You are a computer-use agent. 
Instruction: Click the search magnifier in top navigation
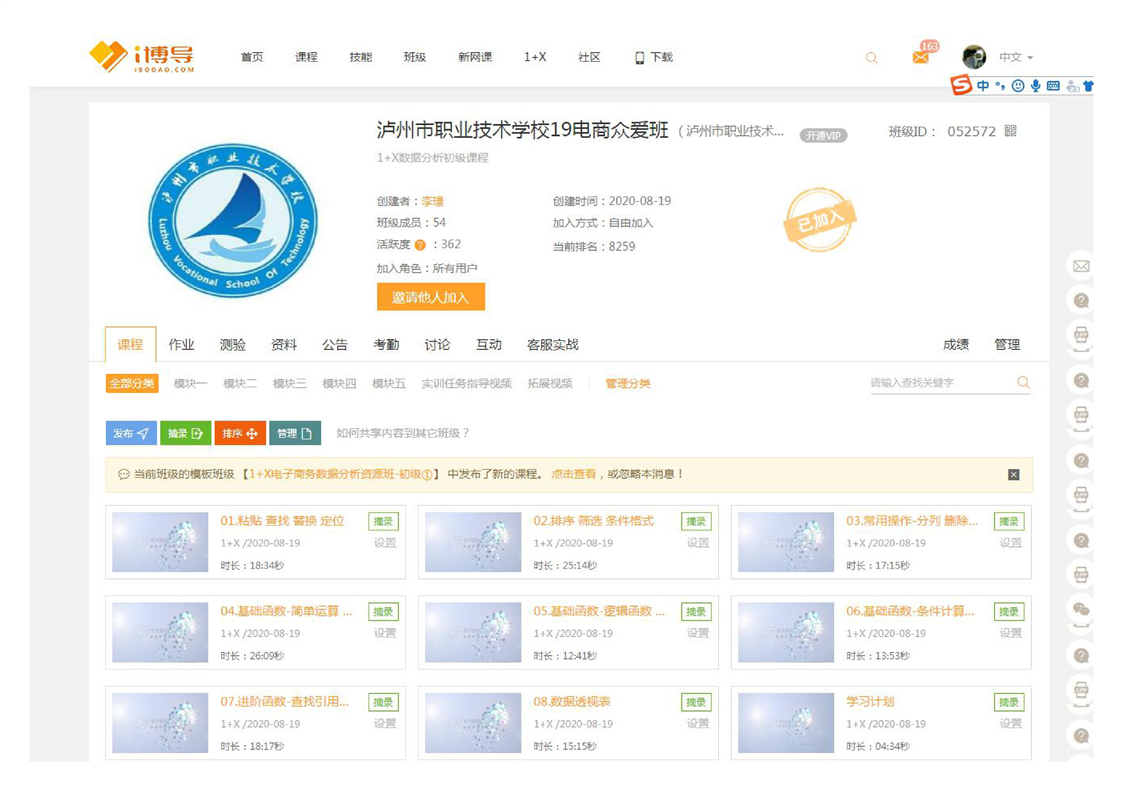[x=871, y=58]
